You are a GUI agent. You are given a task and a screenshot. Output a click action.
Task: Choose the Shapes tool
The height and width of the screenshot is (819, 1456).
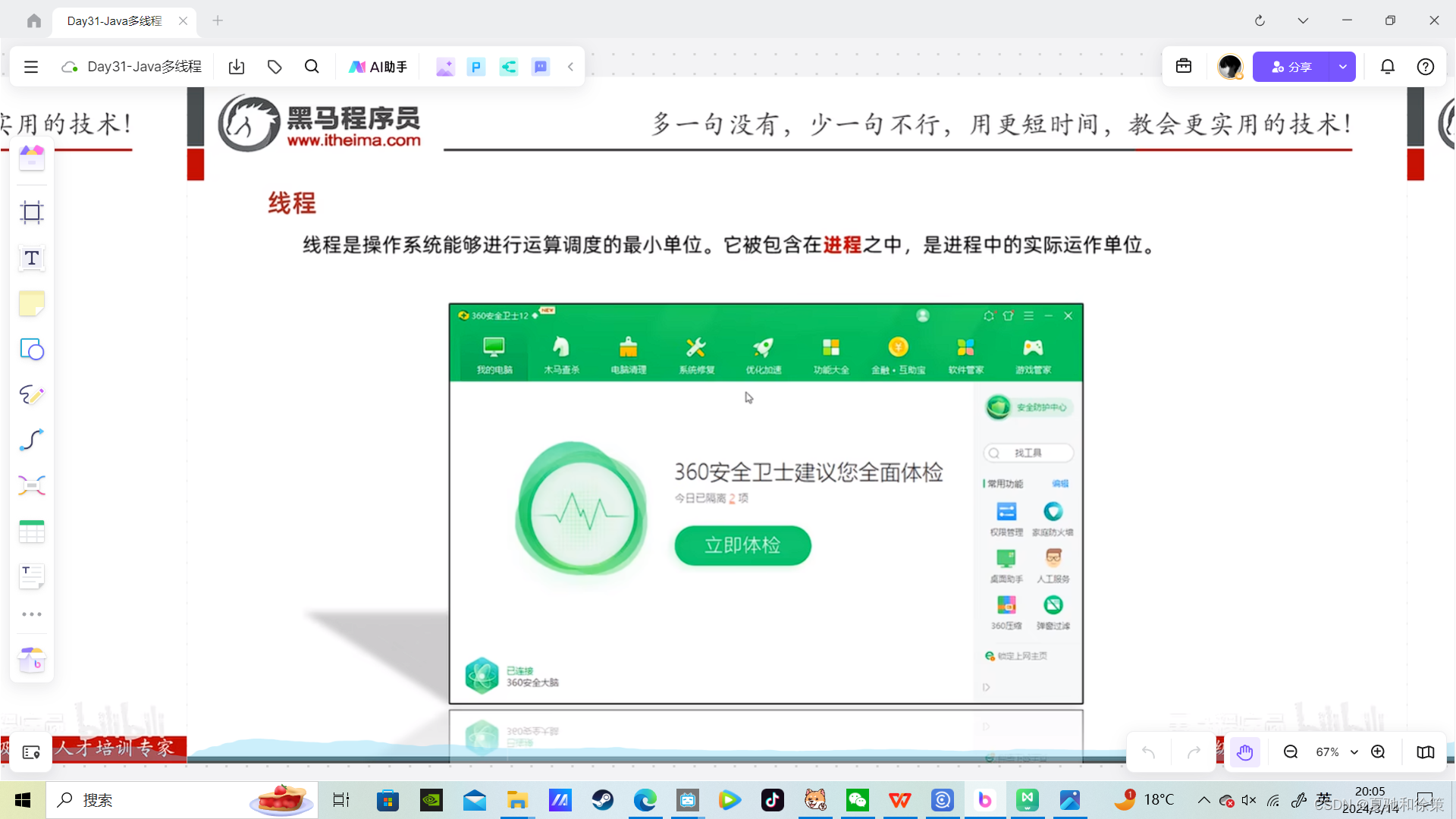[31, 350]
